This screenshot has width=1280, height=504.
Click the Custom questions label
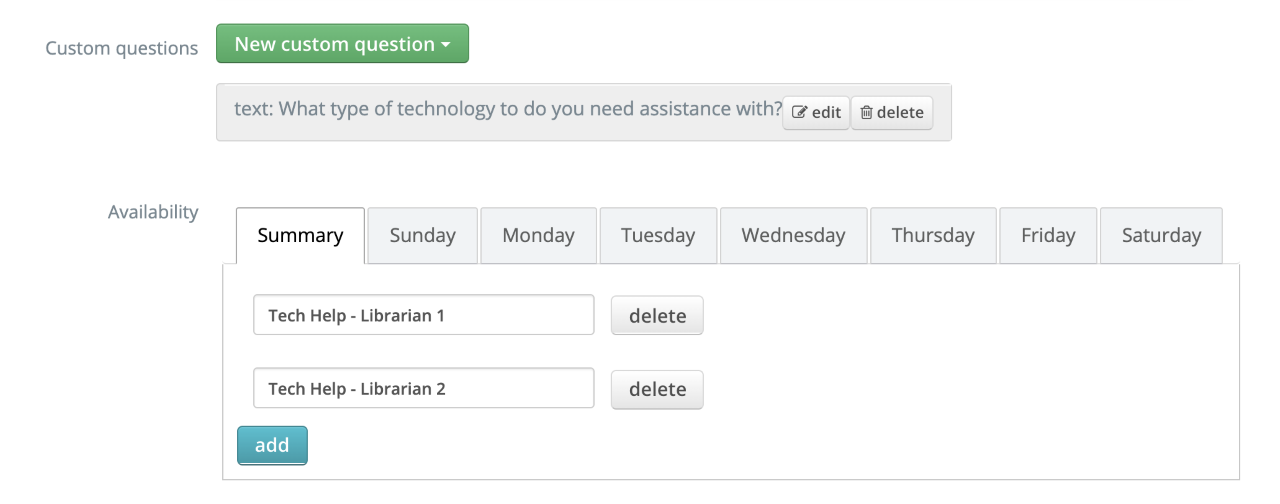click(122, 48)
